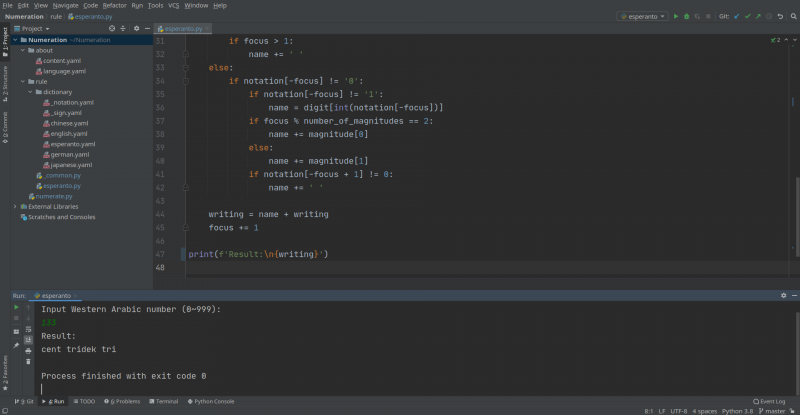Open the esperanto run configuration dropdown
The height and width of the screenshot is (415, 800).
click(x=642, y=16)
